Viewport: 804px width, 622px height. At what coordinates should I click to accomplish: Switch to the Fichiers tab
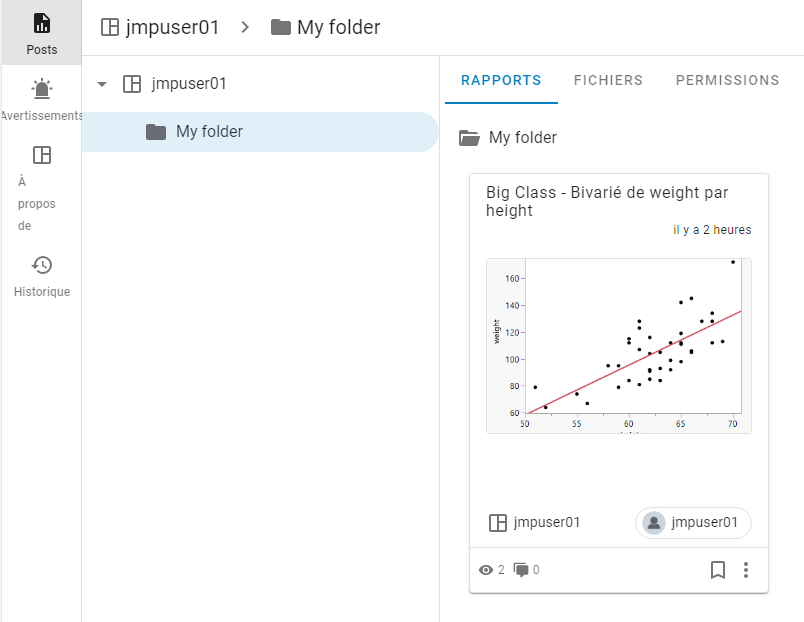pos(608,80)
